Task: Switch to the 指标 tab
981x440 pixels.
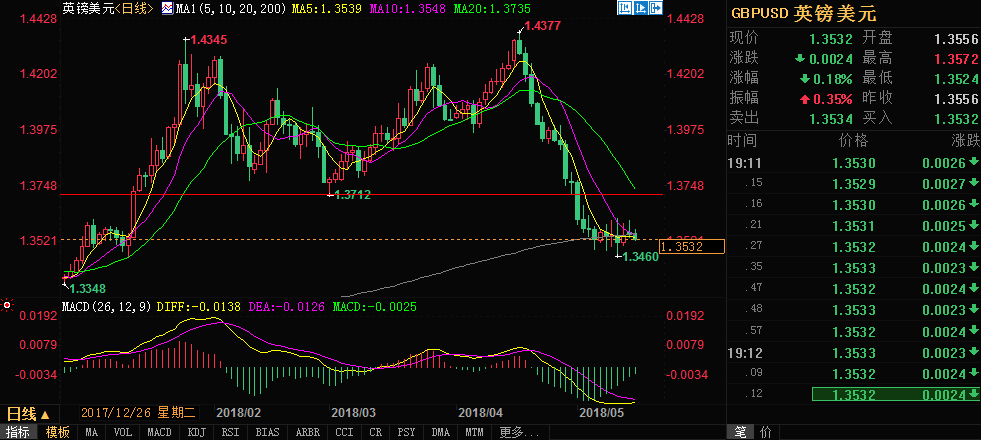Action: pos(18,432)
